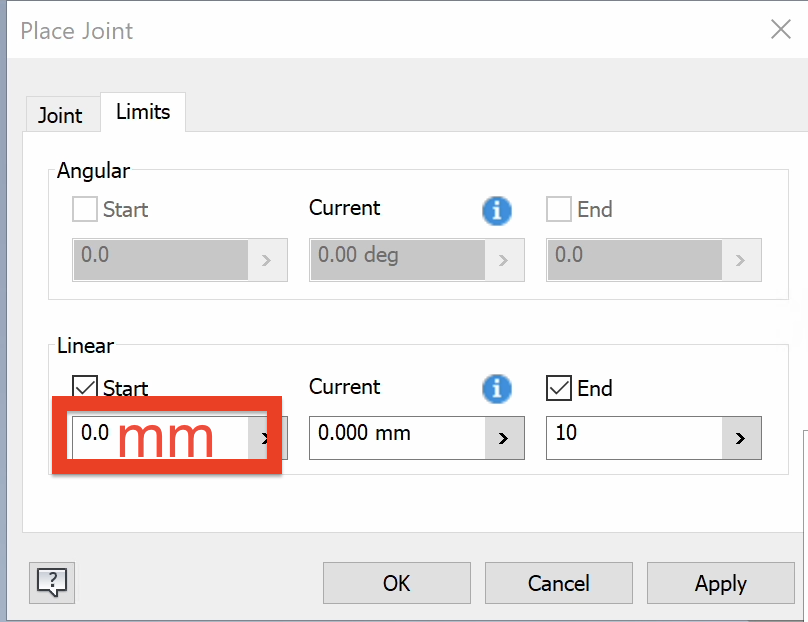Screen dimensions: 808x622
Task: Disable the Linear Start checkbox
Action: 86,388
